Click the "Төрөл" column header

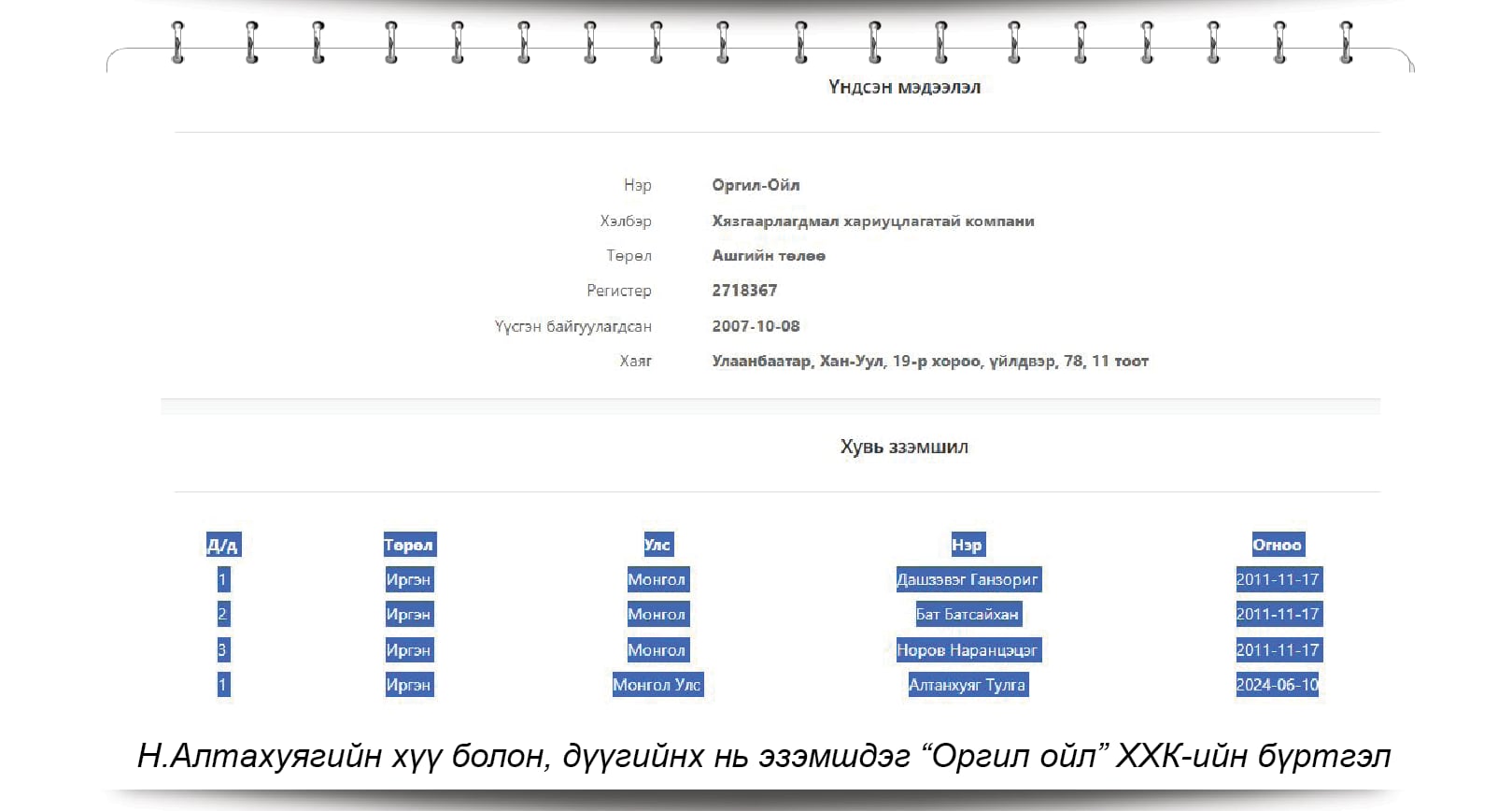pyautogui.click(x=408, y=545)
